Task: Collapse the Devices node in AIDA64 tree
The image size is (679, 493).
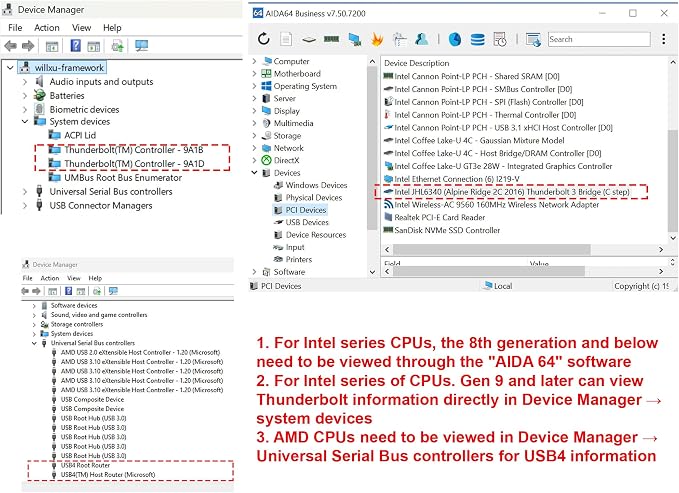Action: coord(255,172)
